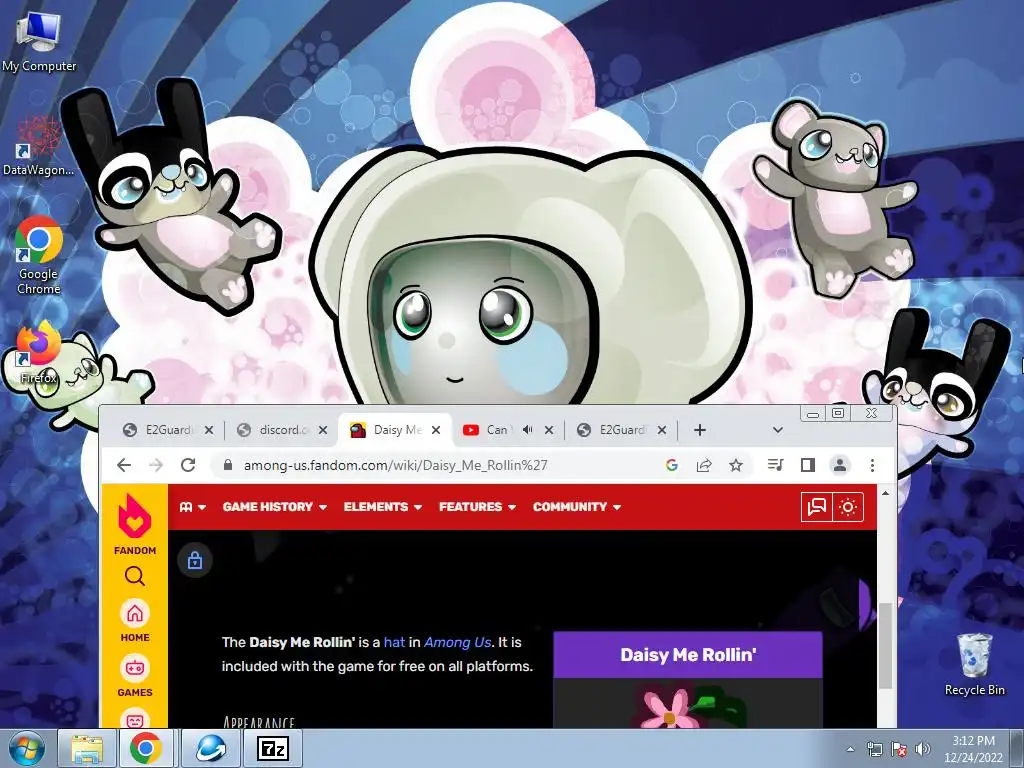Expand the GAME HISTORY dropdown
Viewport: 1024px width, 768px height.
pyautogui.click(x=274, y=507)
